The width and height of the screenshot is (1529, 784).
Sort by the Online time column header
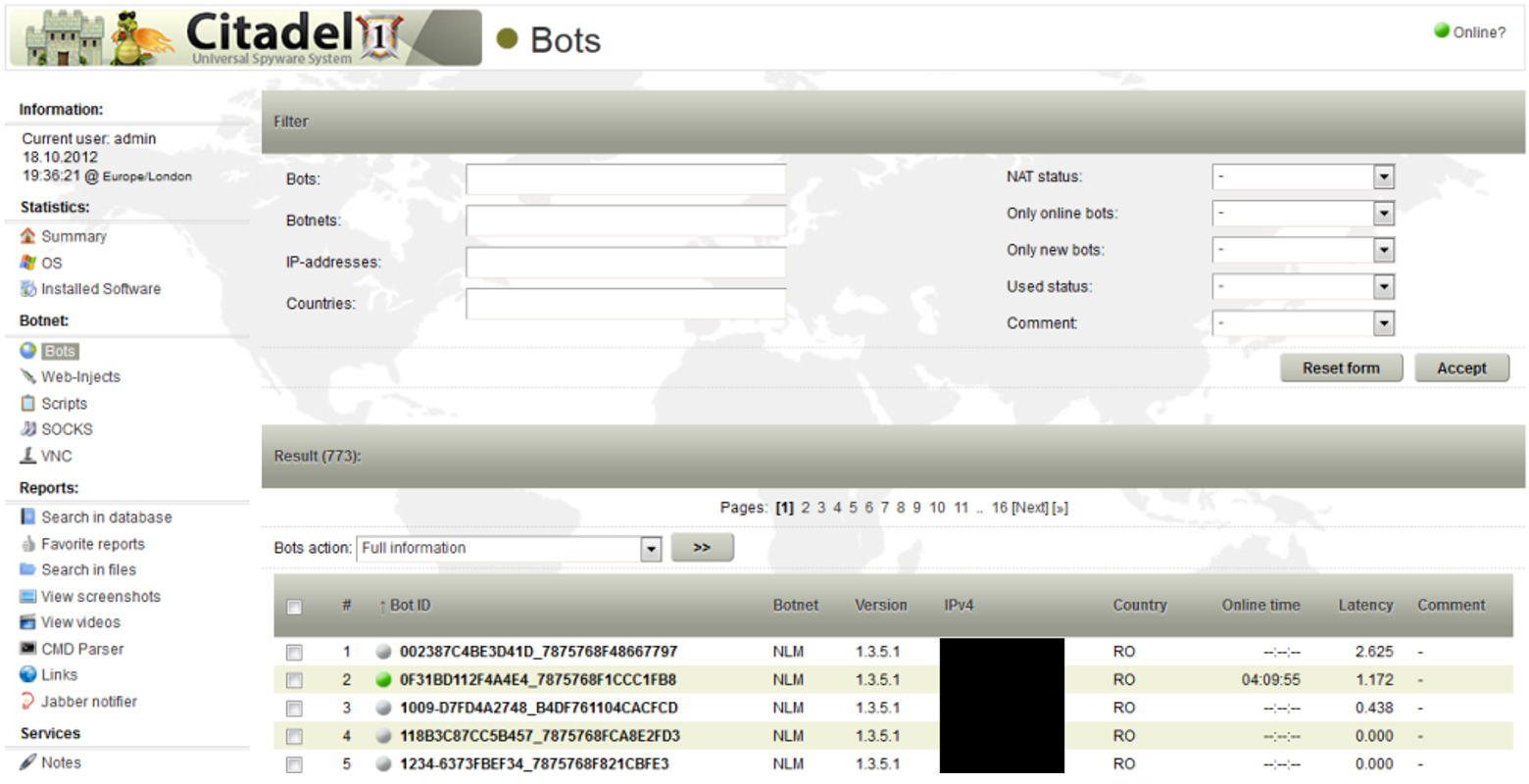(x=1260, y=606)
